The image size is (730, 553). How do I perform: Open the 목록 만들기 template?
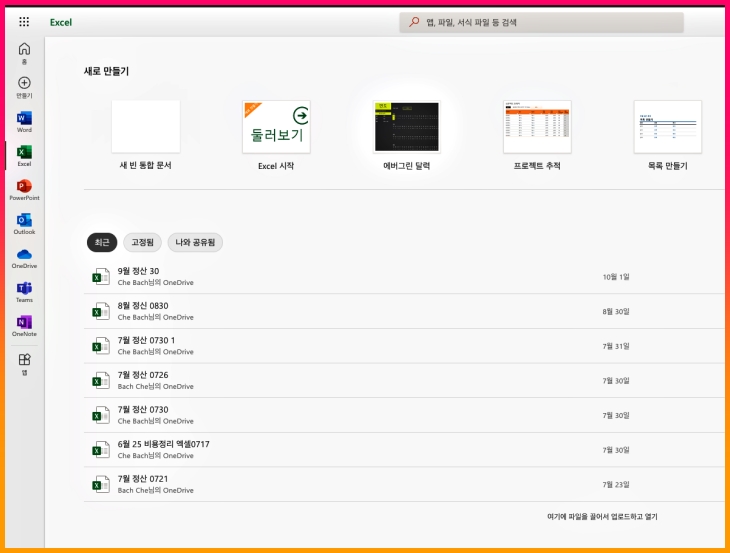click(x=668, y=127)
